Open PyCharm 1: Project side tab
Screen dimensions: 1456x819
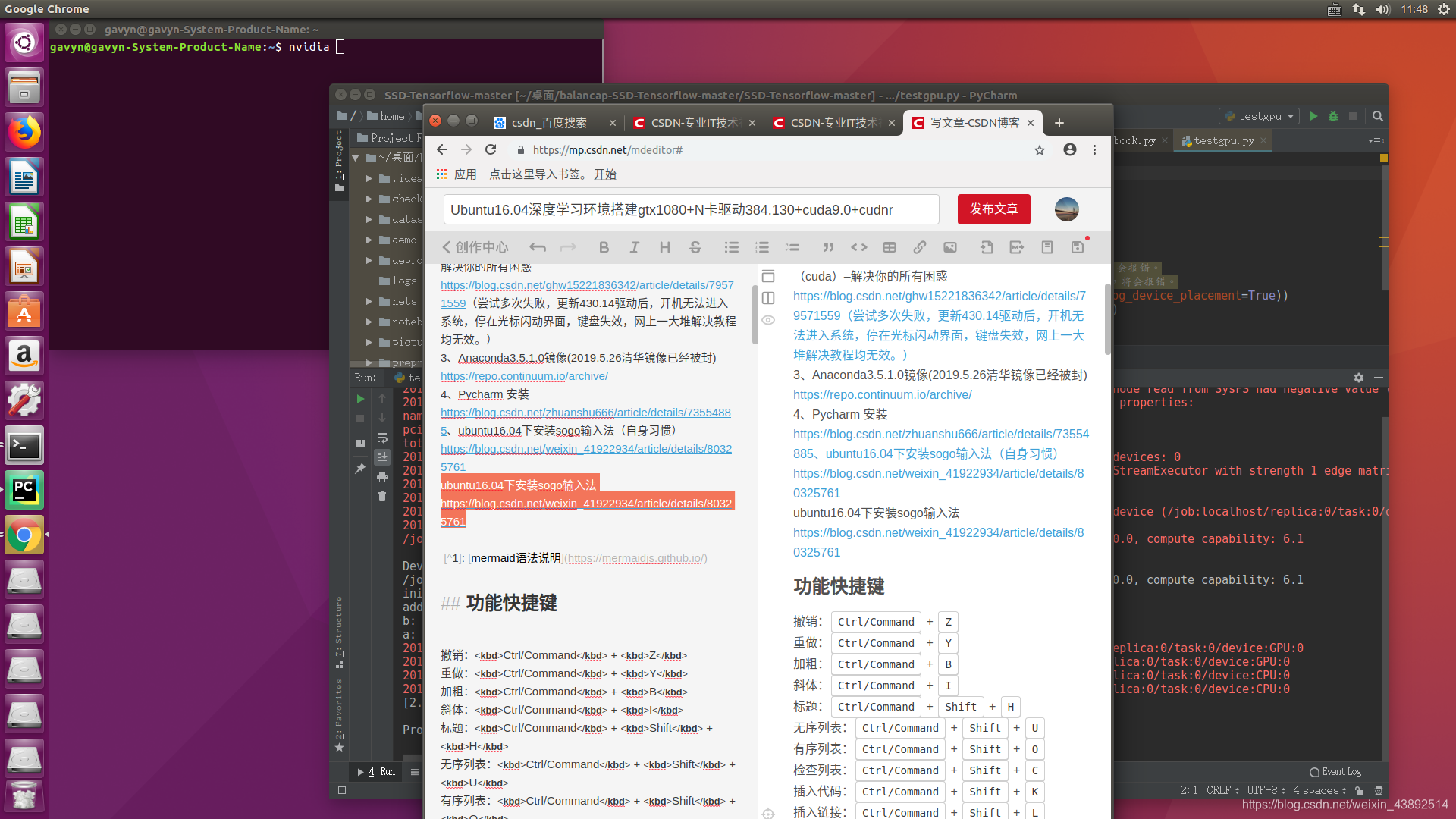coord(339,161)
